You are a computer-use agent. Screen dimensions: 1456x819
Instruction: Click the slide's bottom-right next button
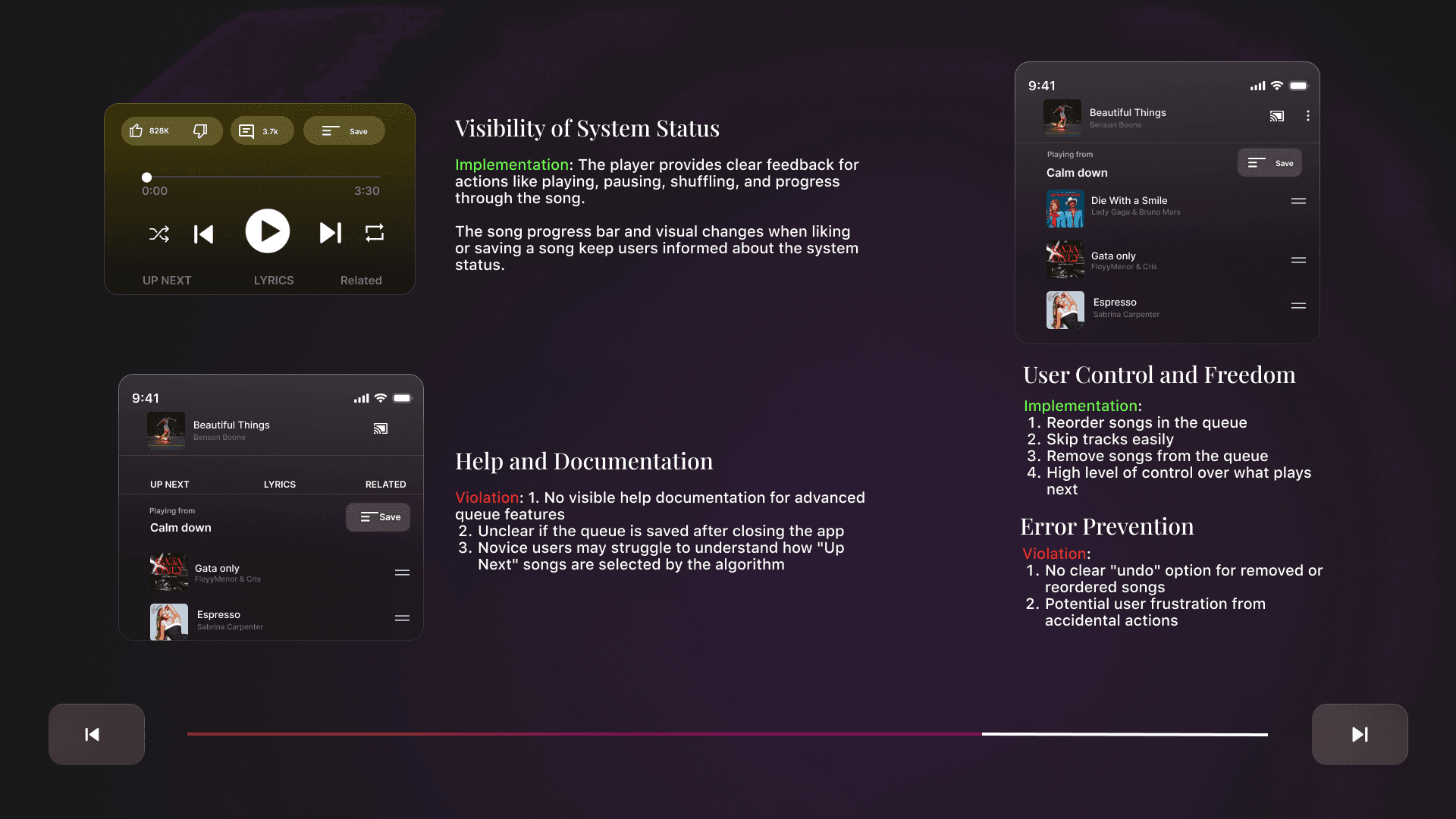click(1360, 734)
